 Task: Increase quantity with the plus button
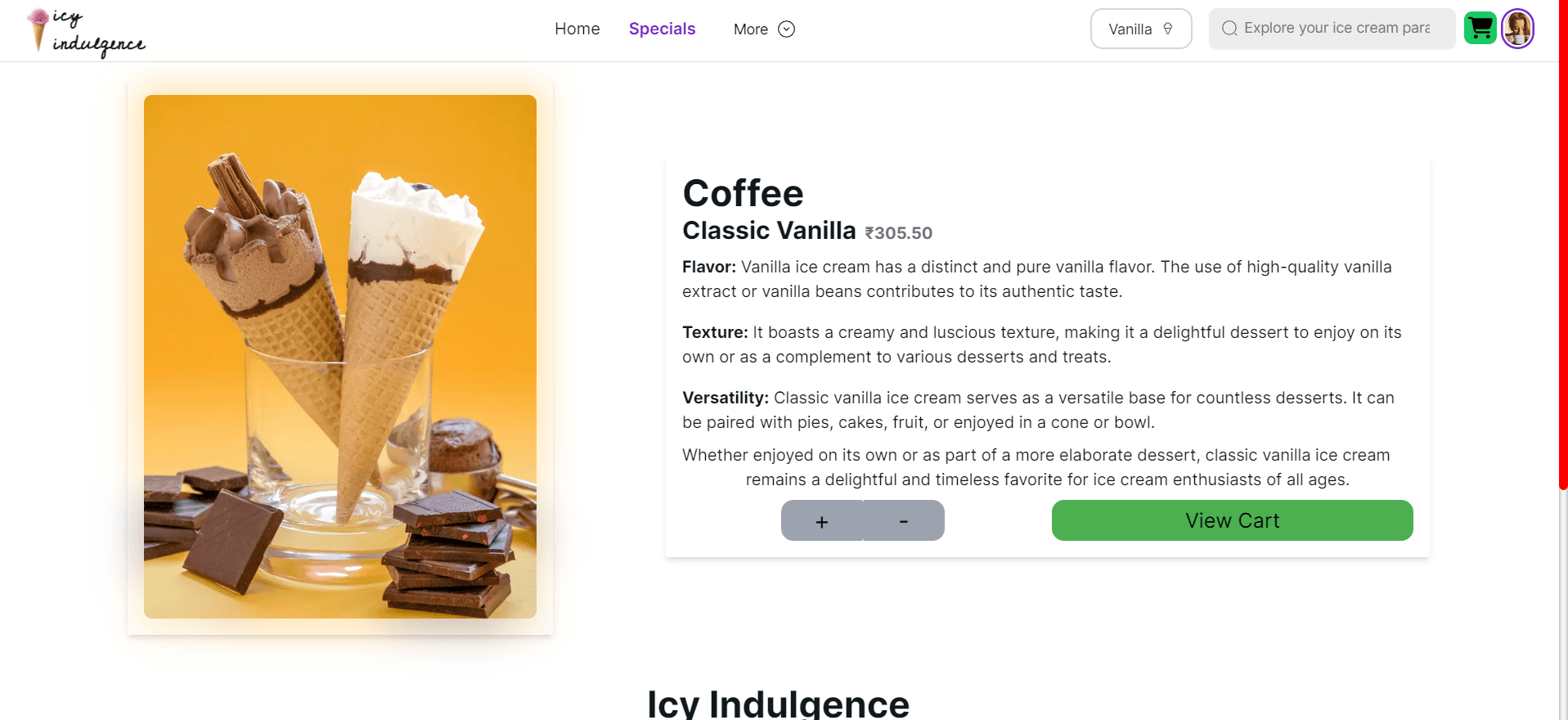[x=822, y=520]
